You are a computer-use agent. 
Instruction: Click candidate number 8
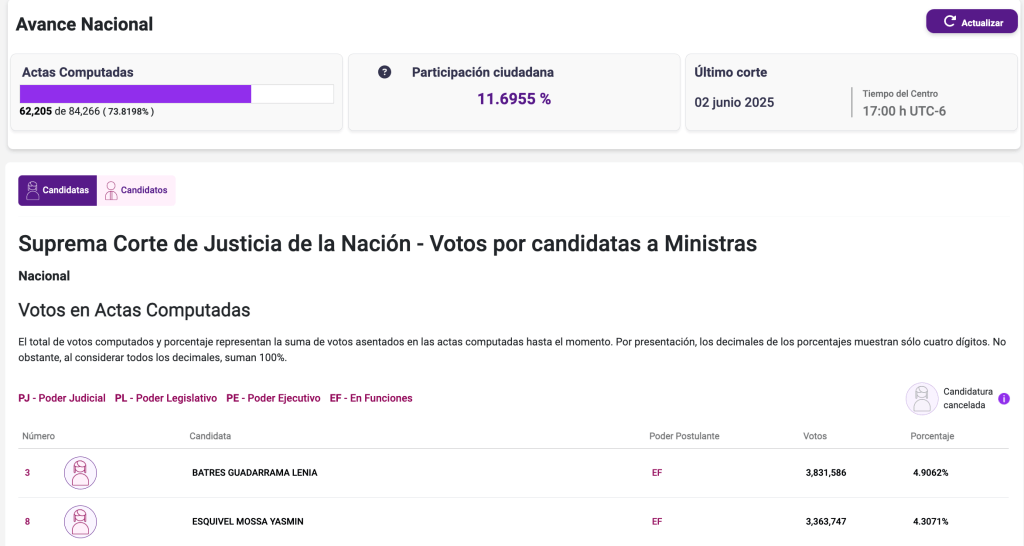point(27,521)
